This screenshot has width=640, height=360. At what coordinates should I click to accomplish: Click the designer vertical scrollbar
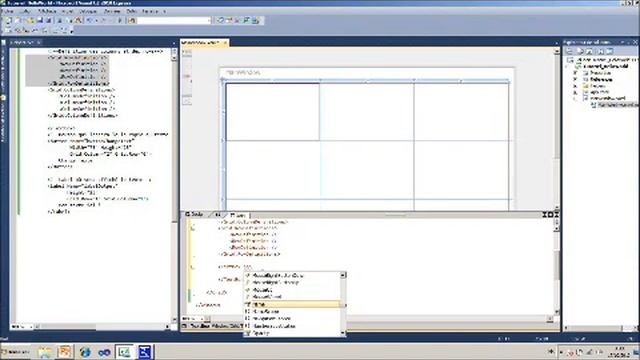pos(557,128)
